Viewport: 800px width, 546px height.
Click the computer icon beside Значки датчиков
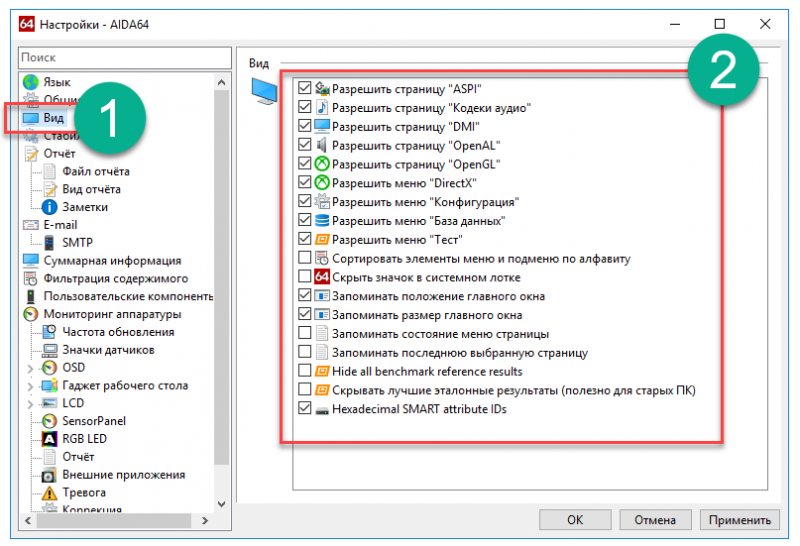pyautogui.click(x=49, y=350)
